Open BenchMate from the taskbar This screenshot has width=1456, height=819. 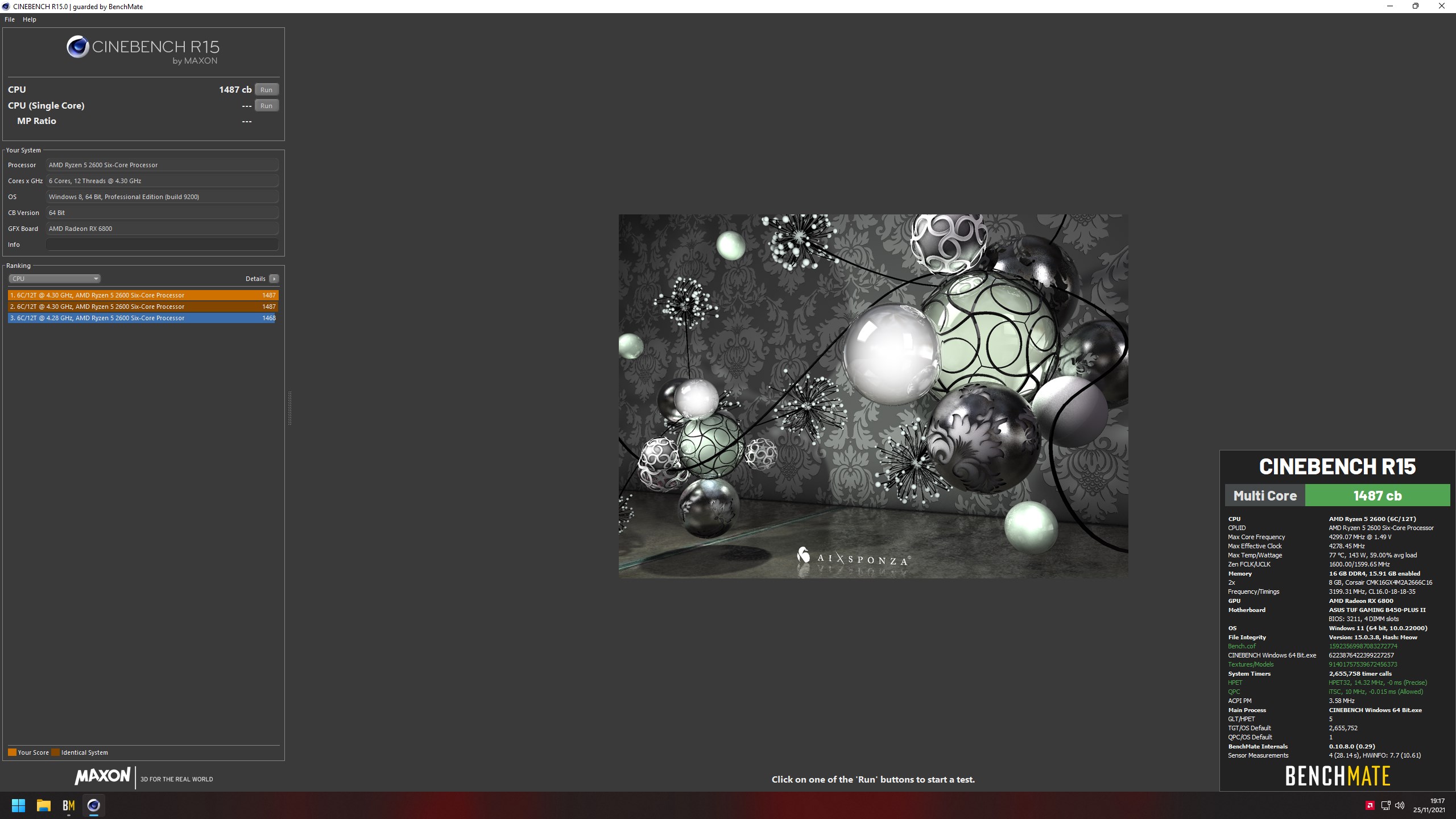pos(69,805)
